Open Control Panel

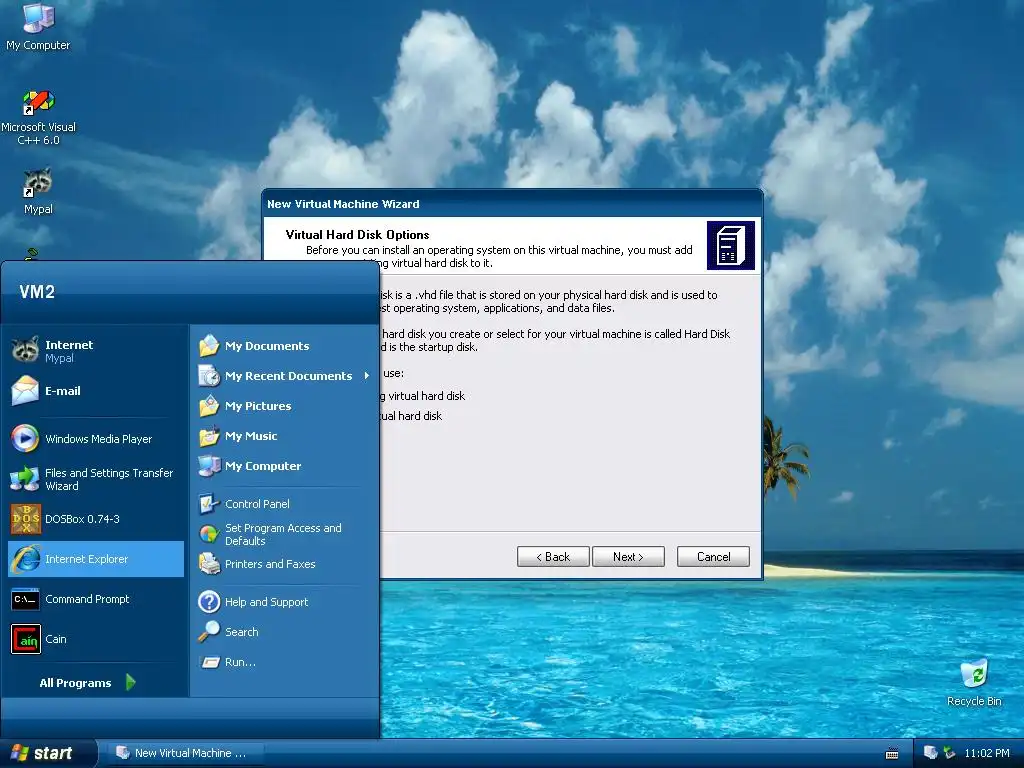tap(285, 504)
